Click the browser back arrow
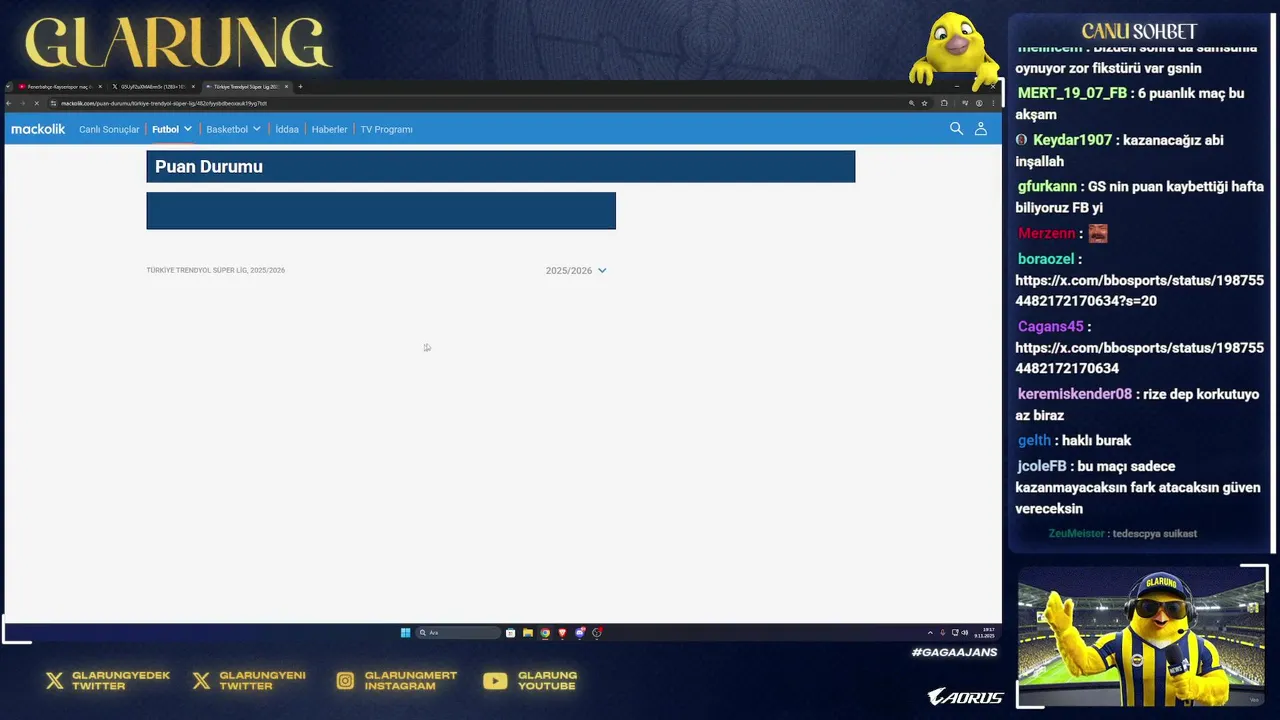 (x=9, y=103)
